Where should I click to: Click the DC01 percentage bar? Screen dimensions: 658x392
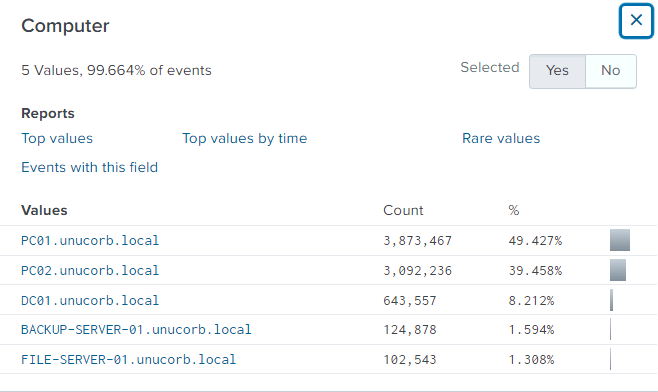pyautogui.click(x=612, y=300)
